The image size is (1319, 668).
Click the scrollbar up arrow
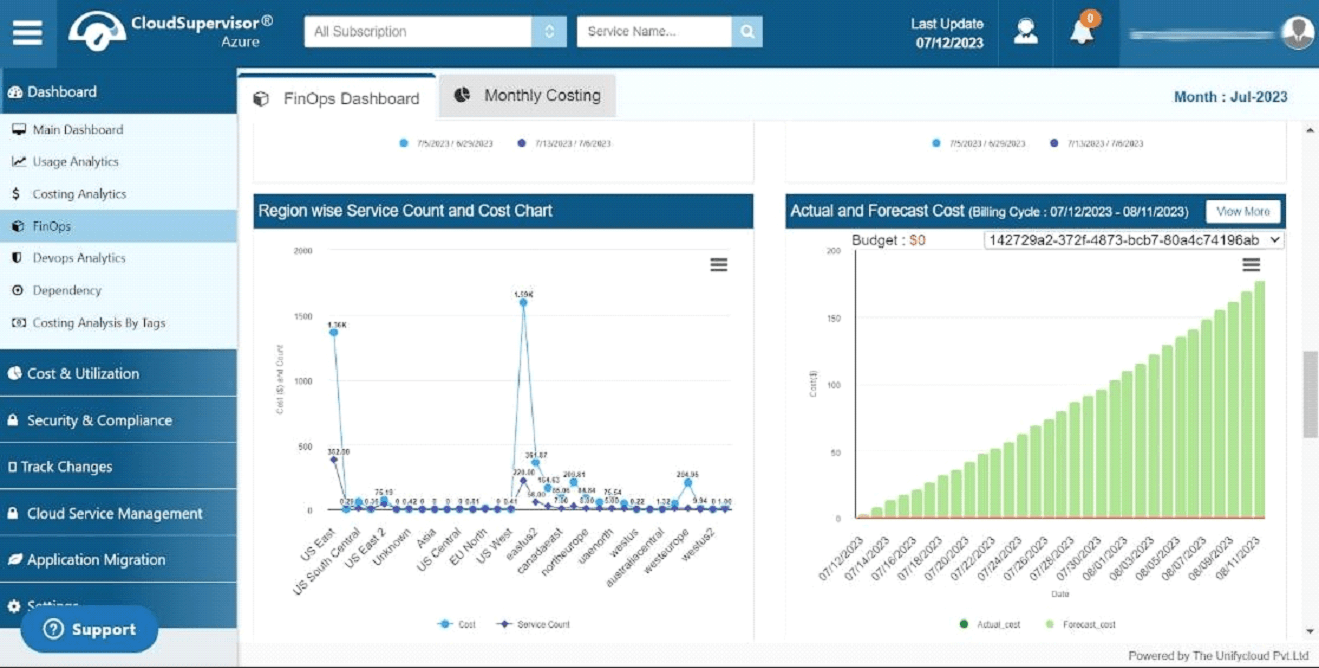[1310, 131]
